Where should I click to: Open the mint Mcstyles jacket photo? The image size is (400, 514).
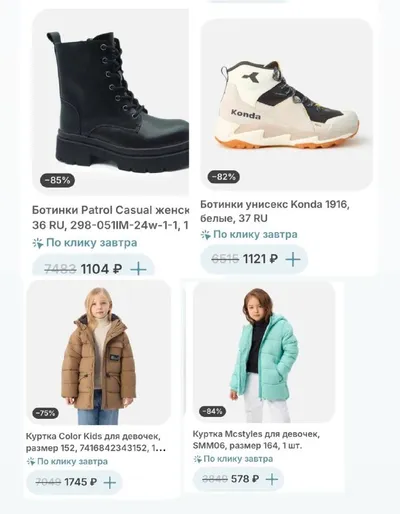(264, 352)
